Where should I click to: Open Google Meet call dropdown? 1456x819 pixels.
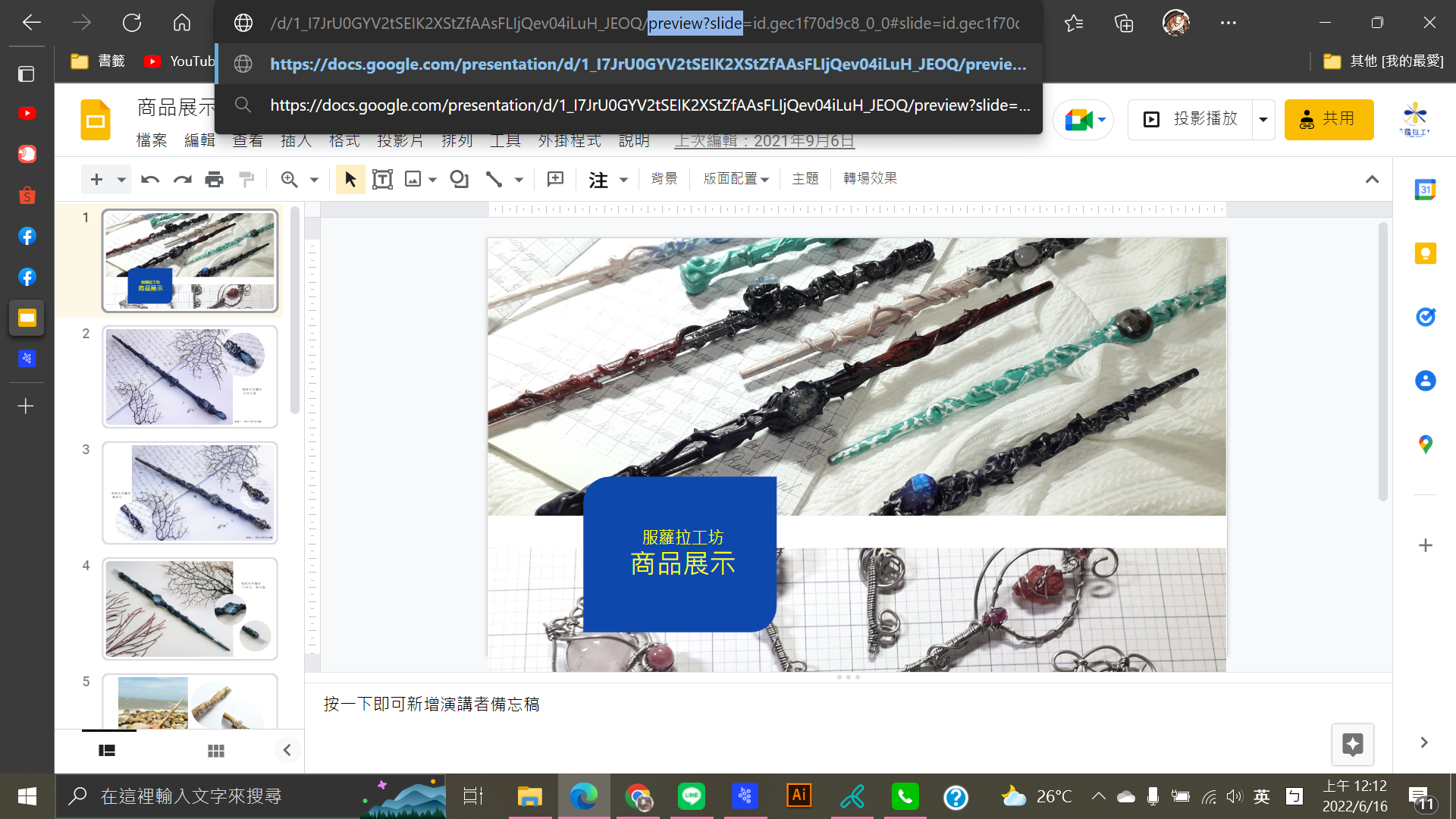1102,119
